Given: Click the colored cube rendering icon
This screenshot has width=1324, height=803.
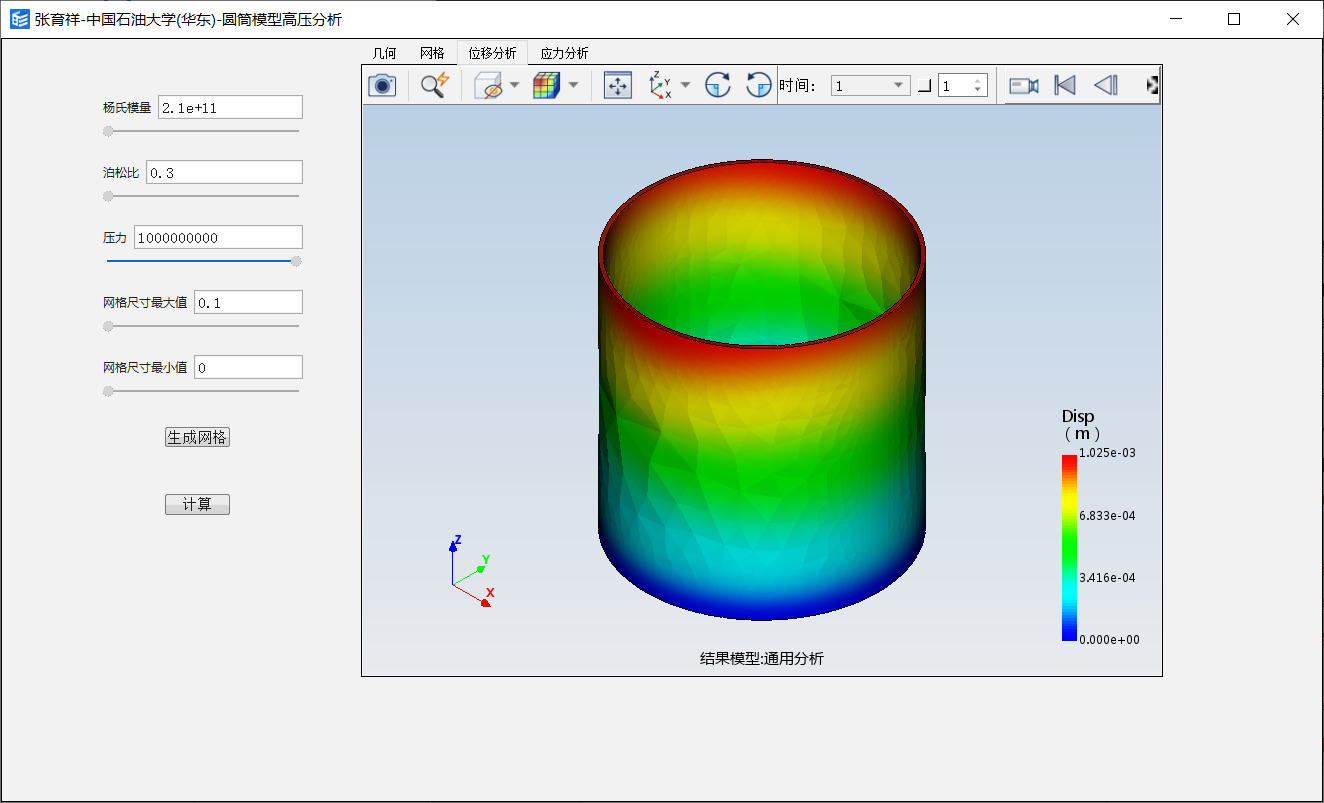Looking at the screenshot, I should 546,86.
